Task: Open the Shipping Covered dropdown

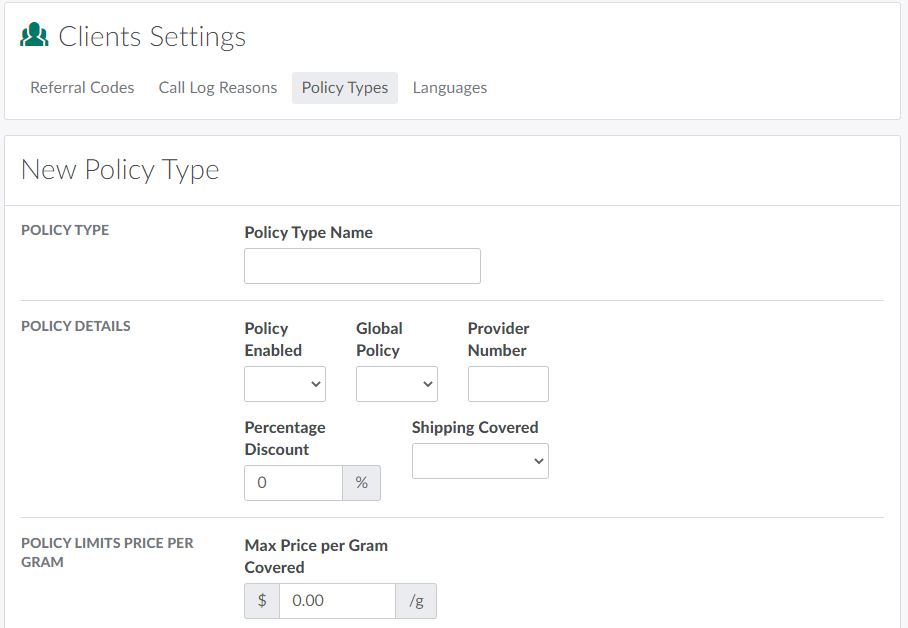Action: point(480,461)
